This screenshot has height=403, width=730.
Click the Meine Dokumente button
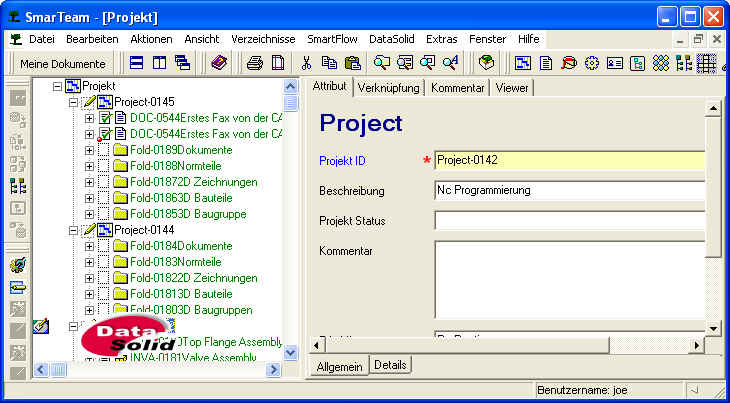click(x=63, y=64)
